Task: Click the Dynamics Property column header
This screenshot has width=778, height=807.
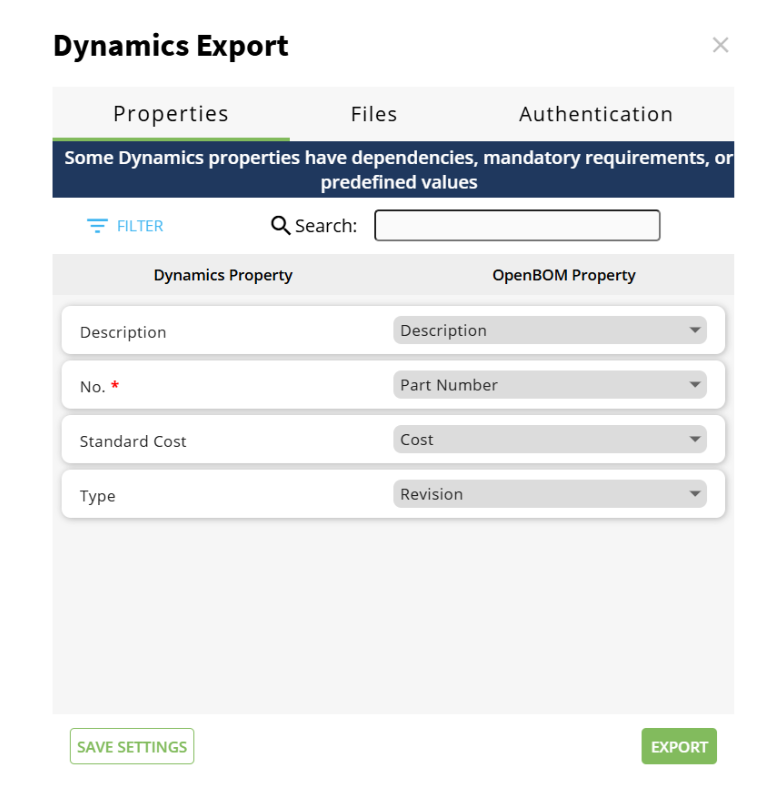Action: pyautogui.click(x=223, y=275)
